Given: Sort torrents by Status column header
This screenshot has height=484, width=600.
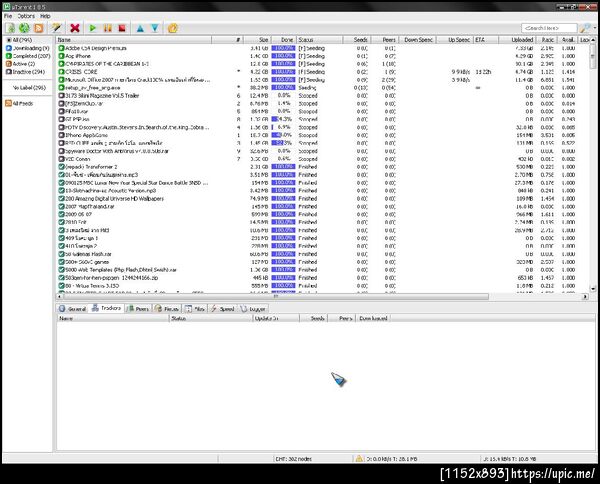Looking at the screenshot, I should [x=320, y=40].
